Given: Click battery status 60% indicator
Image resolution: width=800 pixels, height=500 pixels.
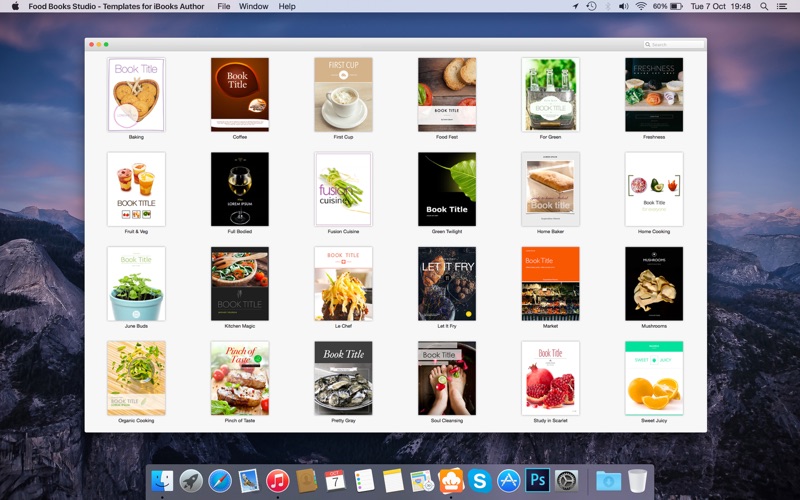Looking at the screenshot, I should (667, 6).
